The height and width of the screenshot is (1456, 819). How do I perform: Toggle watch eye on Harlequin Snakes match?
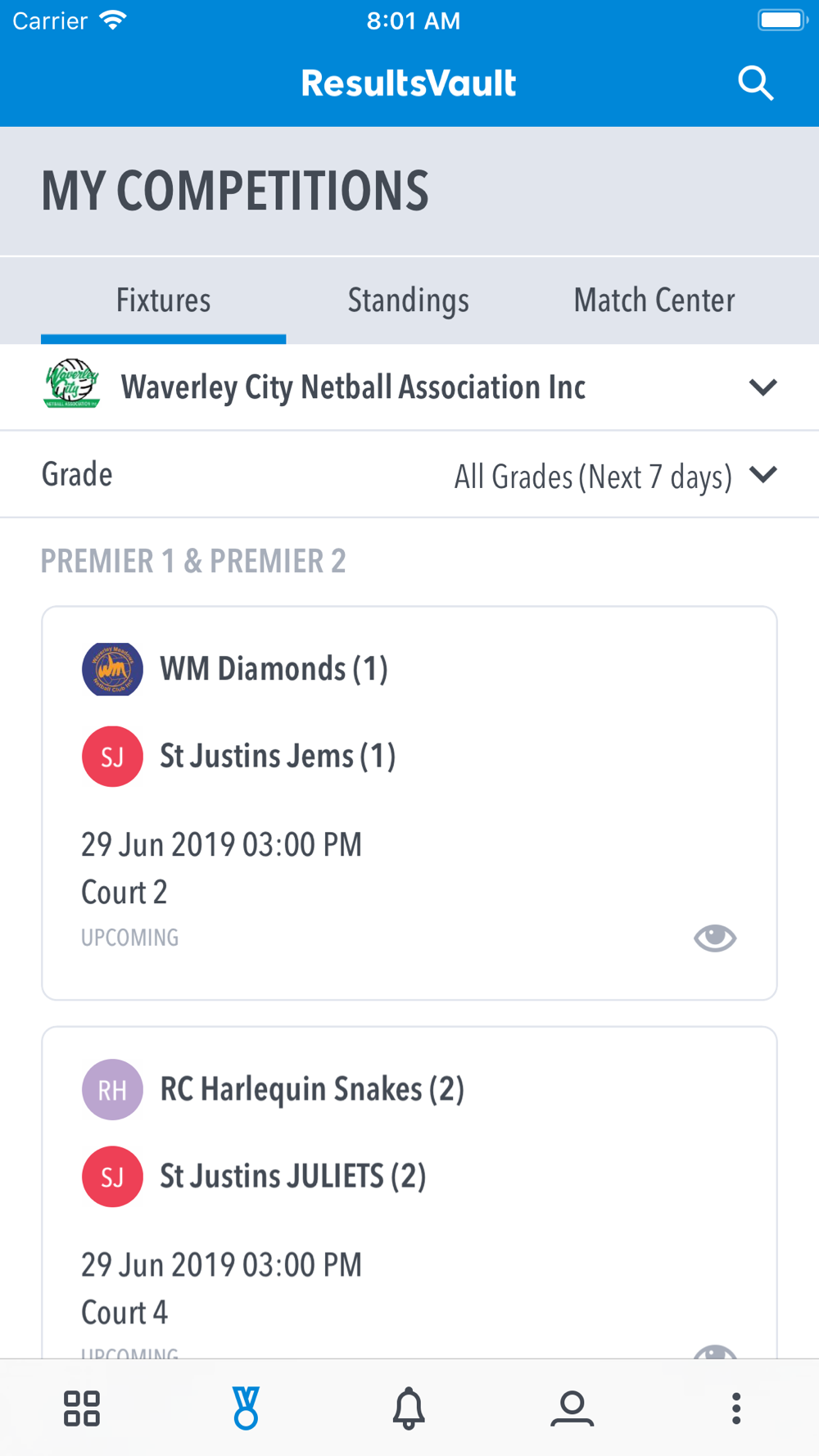click(x=715, y=1352)
